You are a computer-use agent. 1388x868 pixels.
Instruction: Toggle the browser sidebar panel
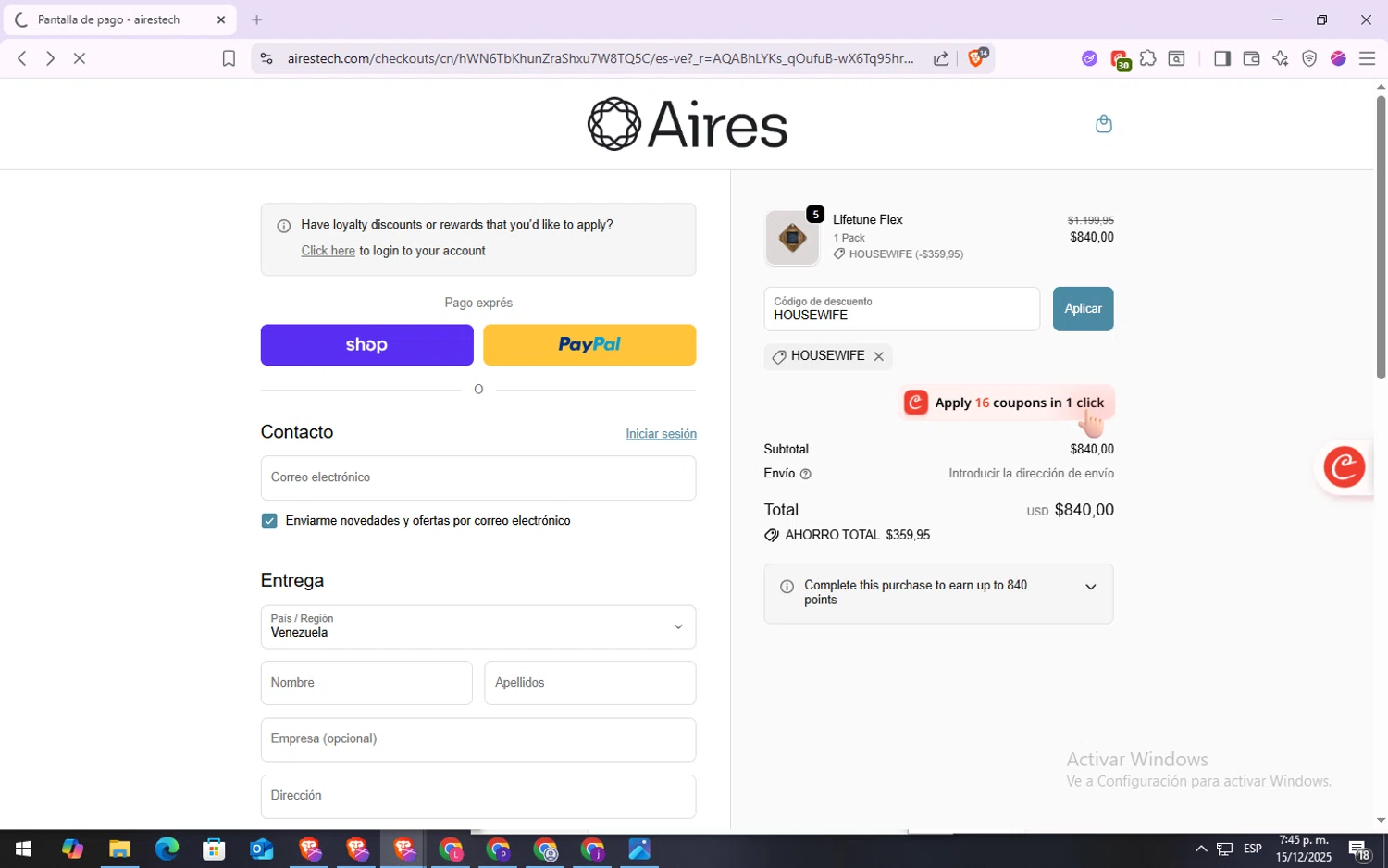pos(1222,58)
